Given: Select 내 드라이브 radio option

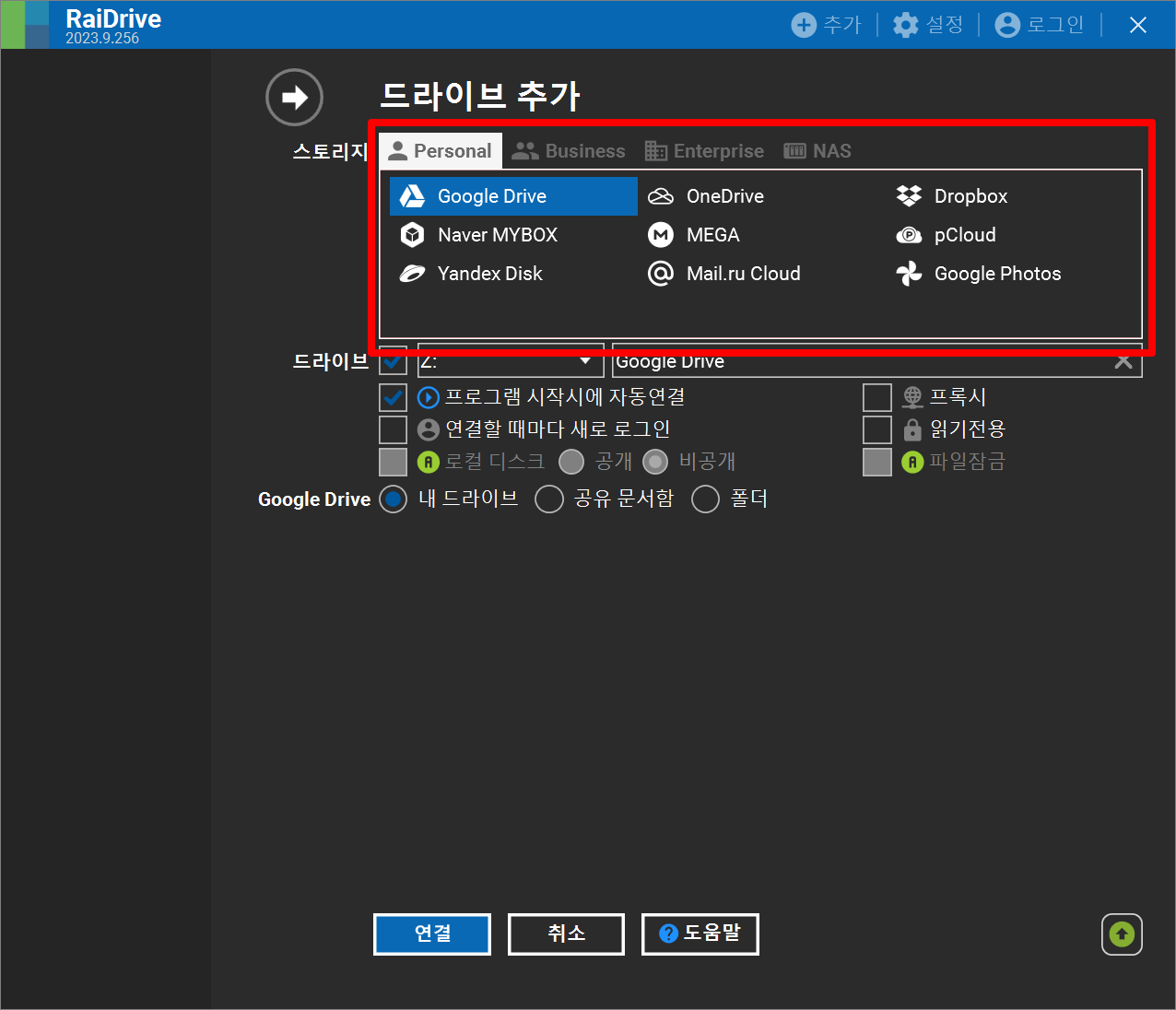Looking at the screenshot, I should coord(394,499).
